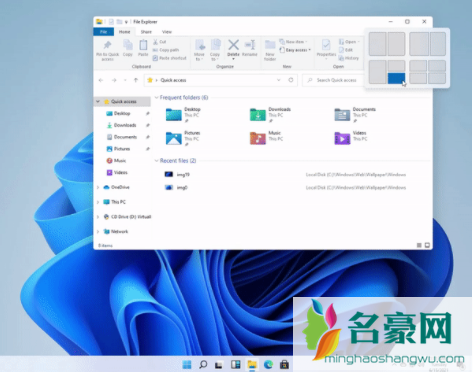Create a New folder from ribbon
This screenshot has height=372, width=473.
(270, 50)
